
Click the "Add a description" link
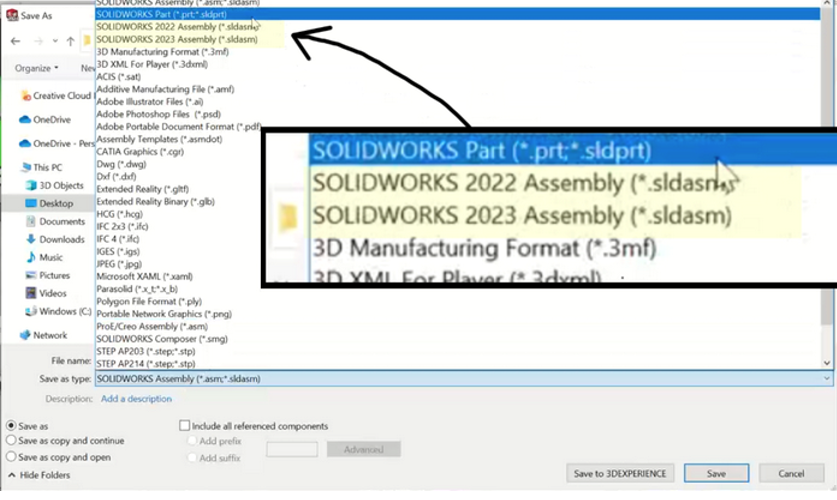(136, 399)
